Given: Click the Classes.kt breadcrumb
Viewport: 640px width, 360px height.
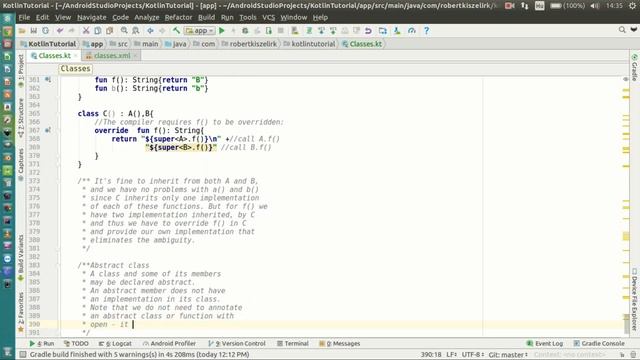Looking at the screenshot, I should point(362,44).
